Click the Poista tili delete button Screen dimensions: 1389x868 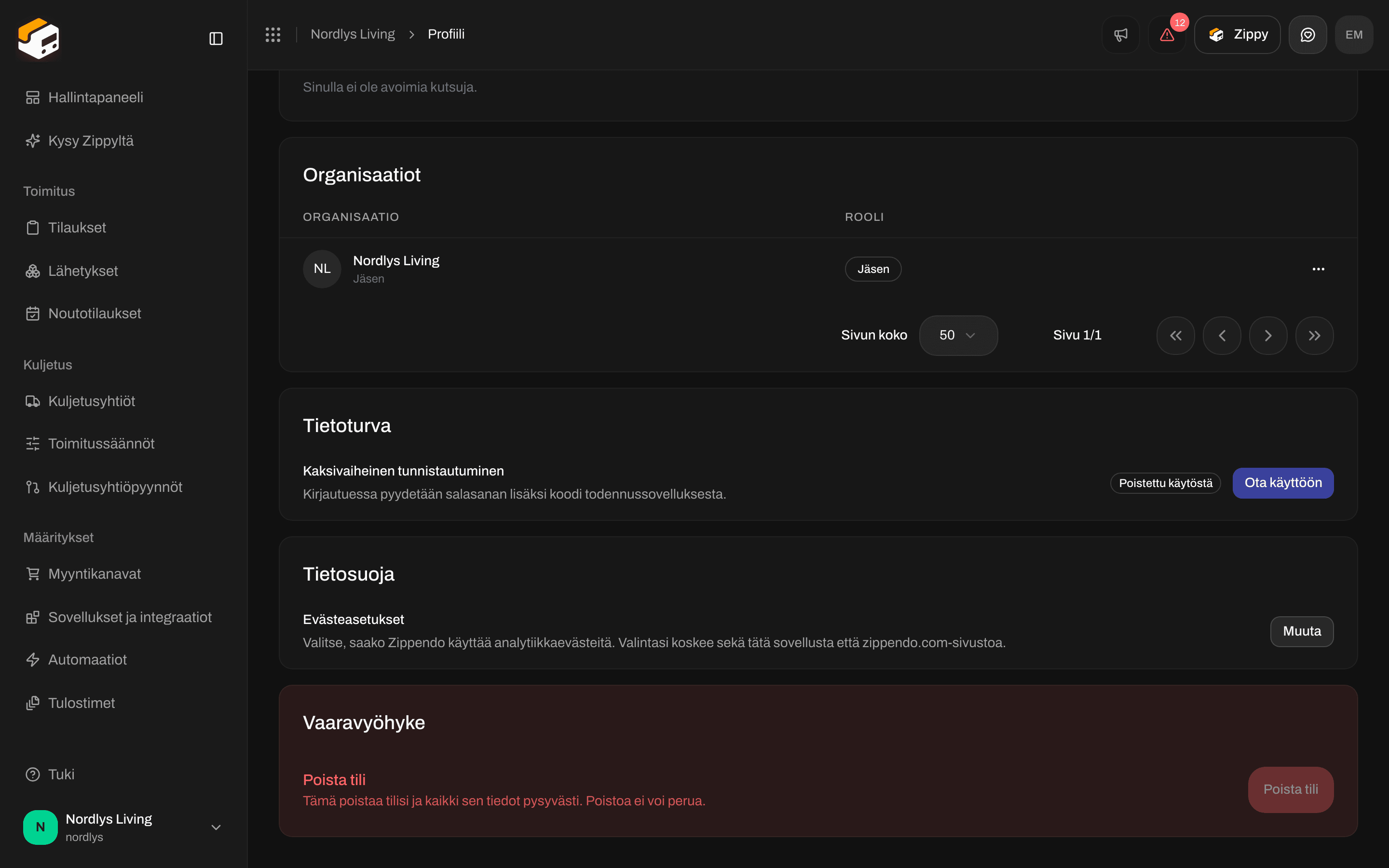[x=1290, y=789]
